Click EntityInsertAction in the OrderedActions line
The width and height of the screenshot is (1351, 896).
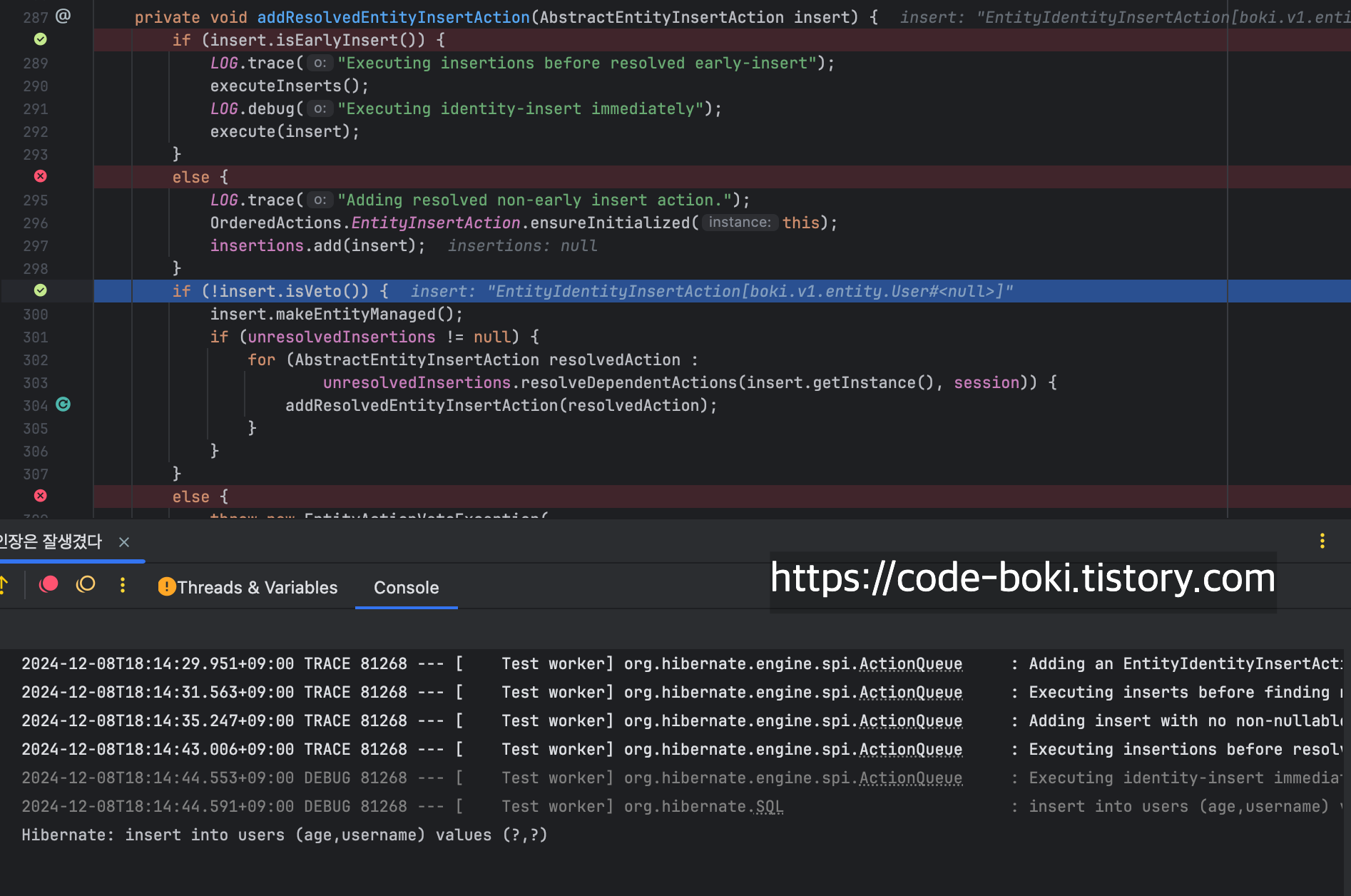436,223
